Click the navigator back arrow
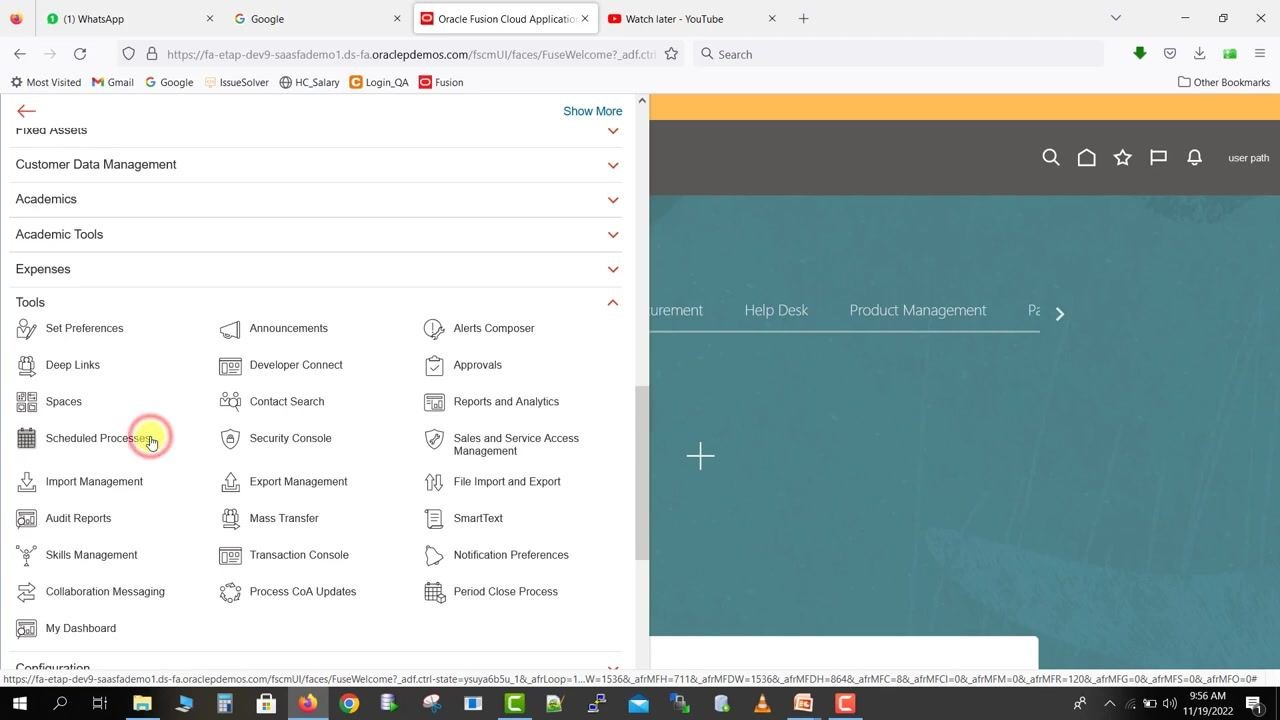This screenshot has height=720, width=1280. (26, 111)
